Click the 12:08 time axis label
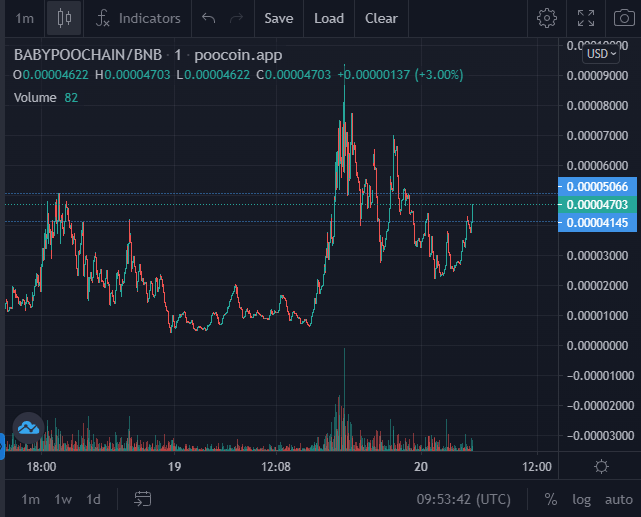The image size is (641, 517). [x=276, y=466]
